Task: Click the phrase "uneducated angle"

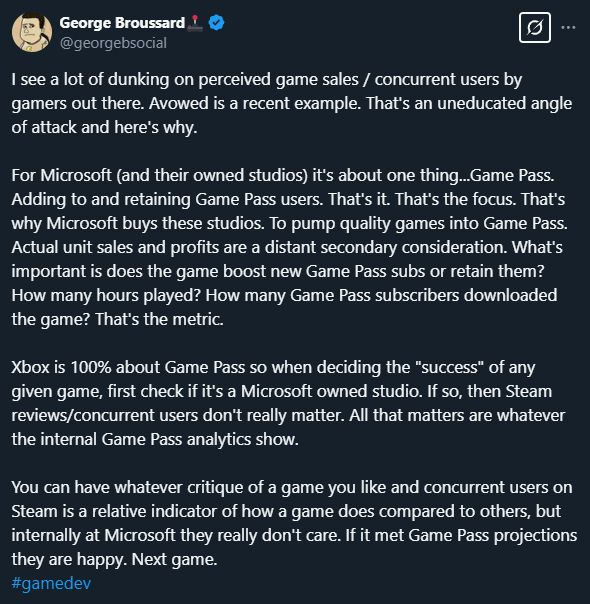Action: 505,103
